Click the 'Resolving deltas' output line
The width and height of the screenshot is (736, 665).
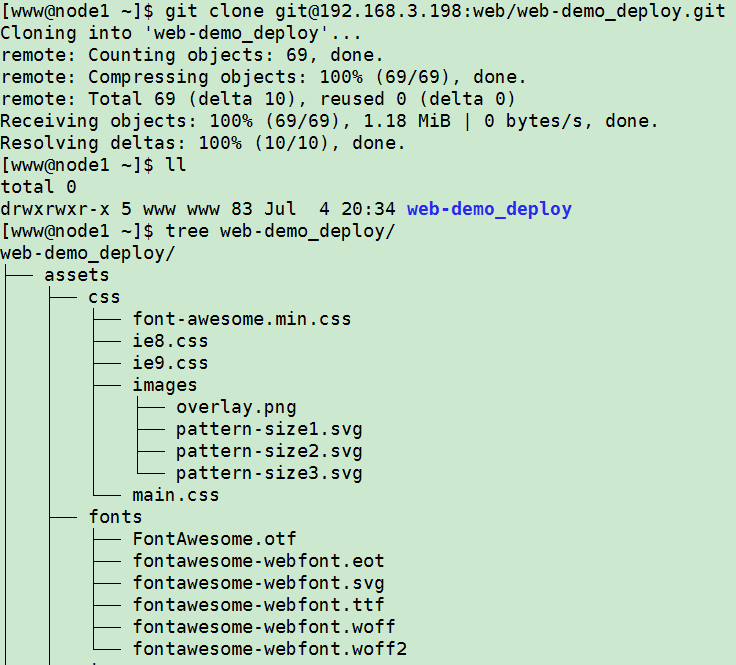pos(203,143)
